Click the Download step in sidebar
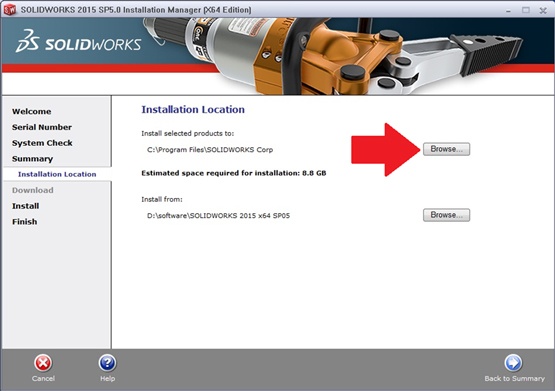The image size is (555, 391). (x=33, y=190)
